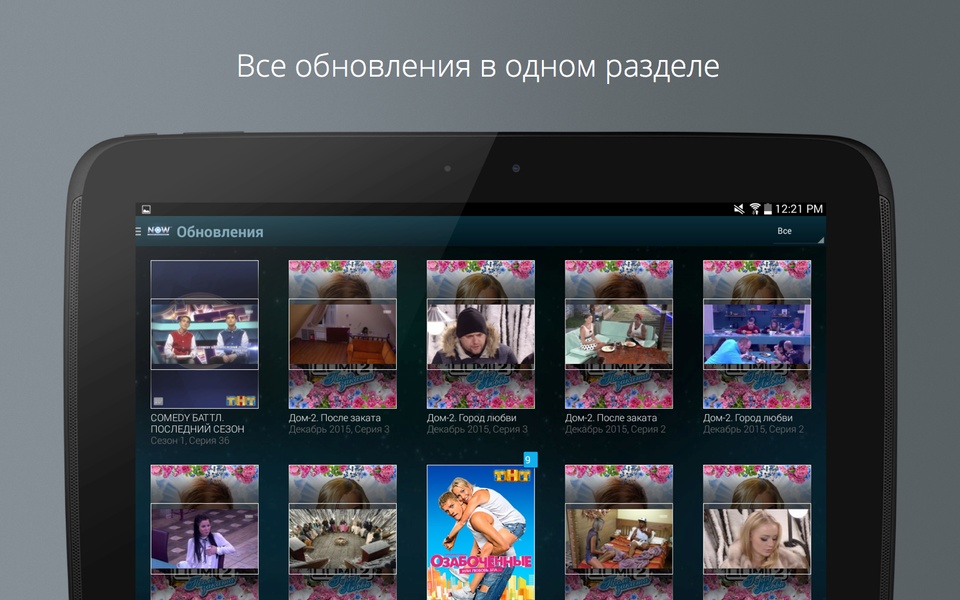Open thumbnail with dark-haired woman in white
Viewport: 960px width, 600px height.
(204, 532)
